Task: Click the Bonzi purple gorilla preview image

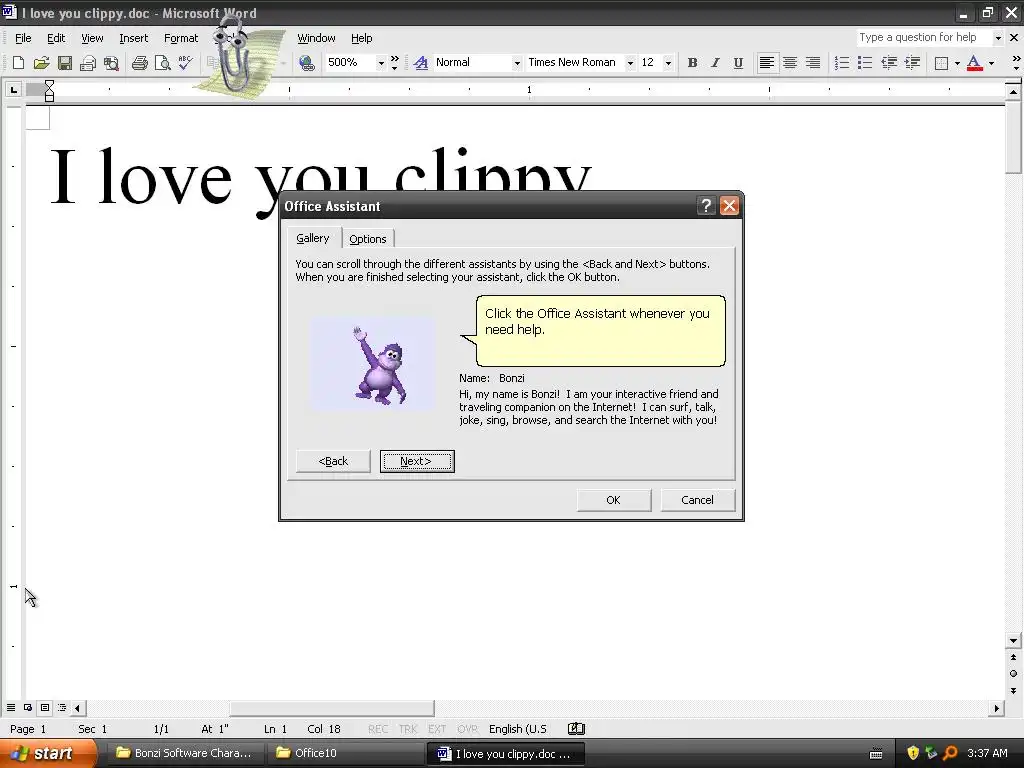Action: coord(372,364)
